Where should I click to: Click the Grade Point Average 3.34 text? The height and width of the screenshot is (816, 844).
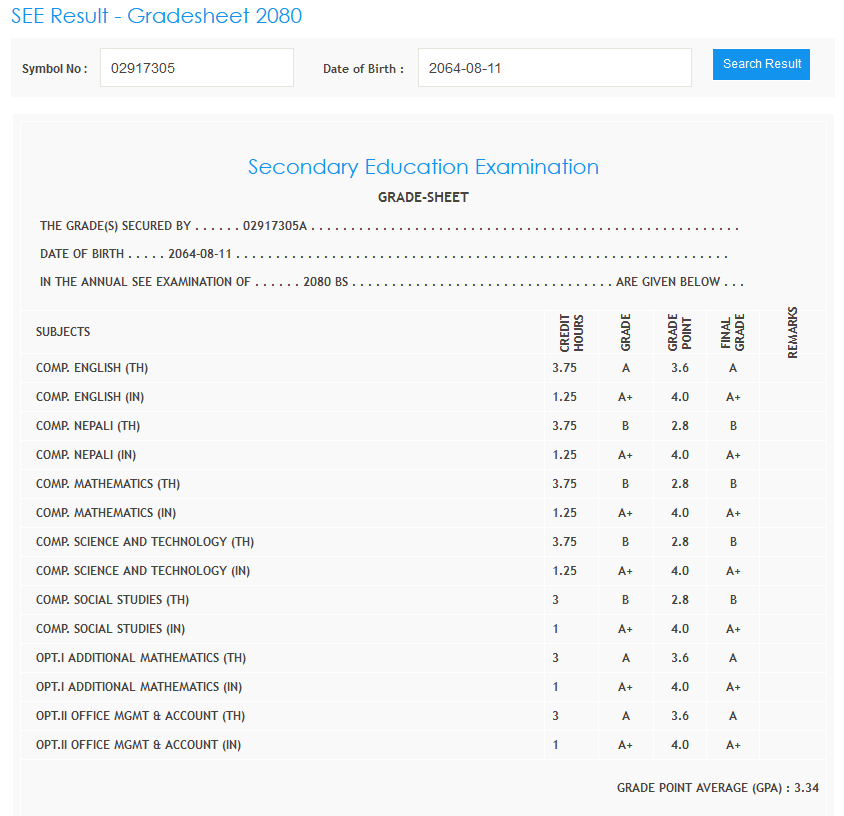click(717, 788)
